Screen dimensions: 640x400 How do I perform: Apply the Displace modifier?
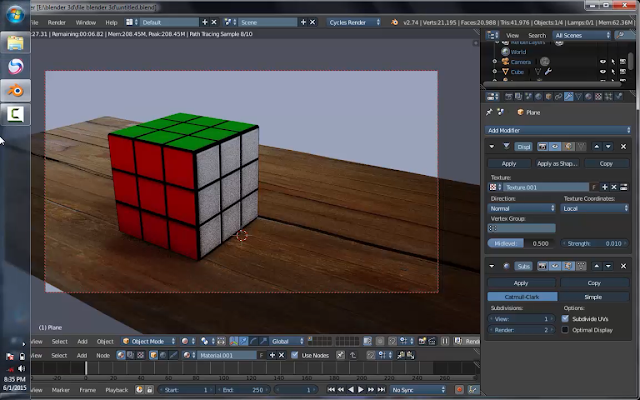(509, 164)
